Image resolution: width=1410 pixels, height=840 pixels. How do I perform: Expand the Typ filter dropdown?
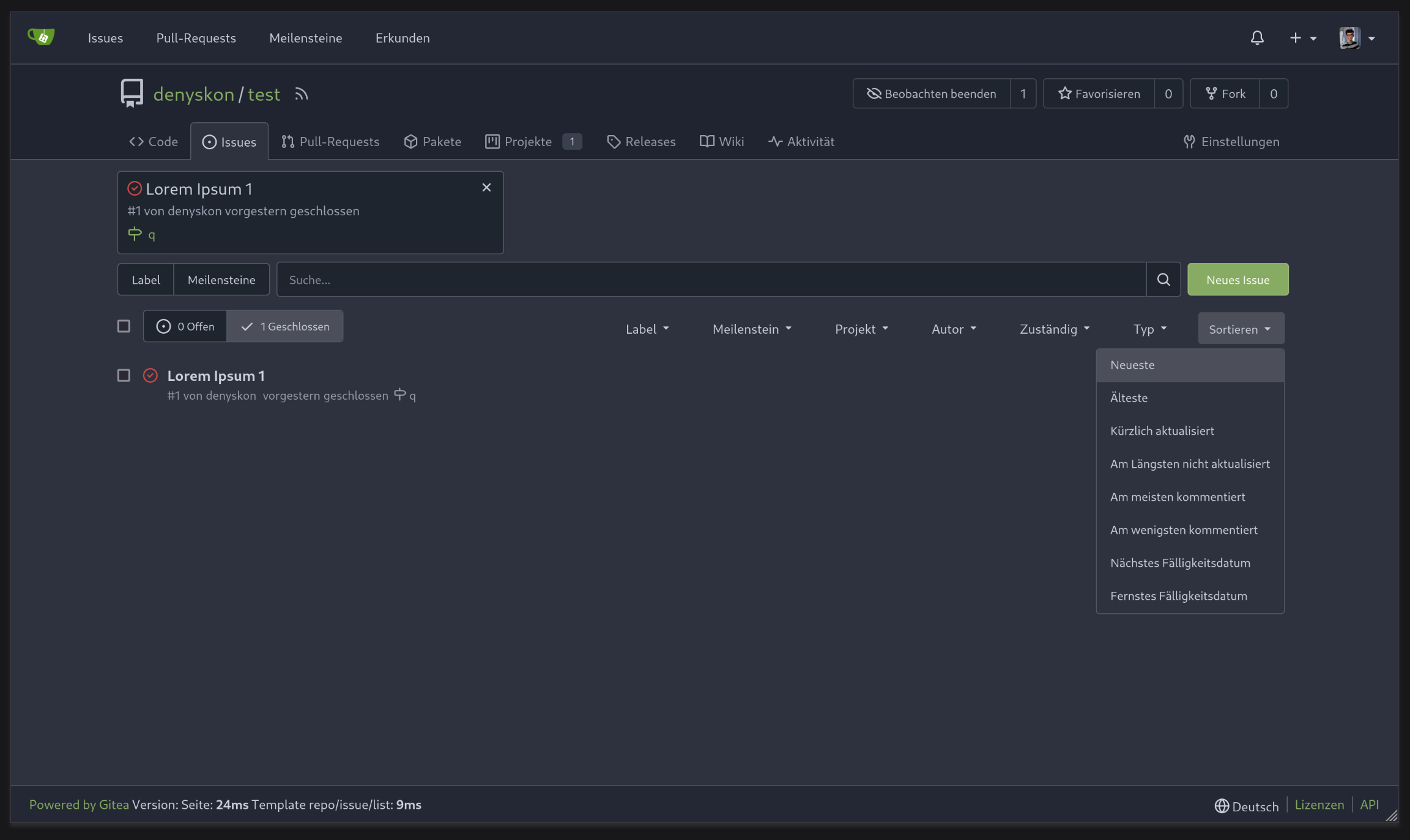[x=1150, y=329]
